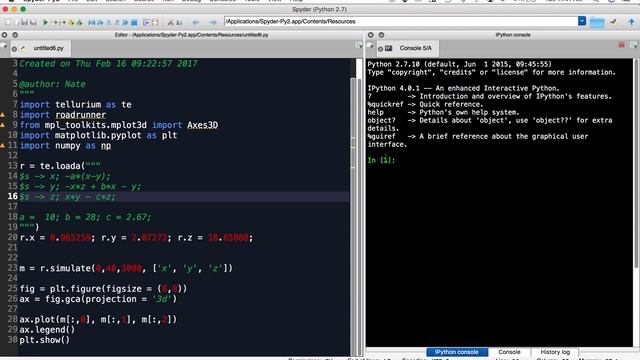Click the warning icon on line 8
Screen dimensions: 640x360
(x=2, y=115)
